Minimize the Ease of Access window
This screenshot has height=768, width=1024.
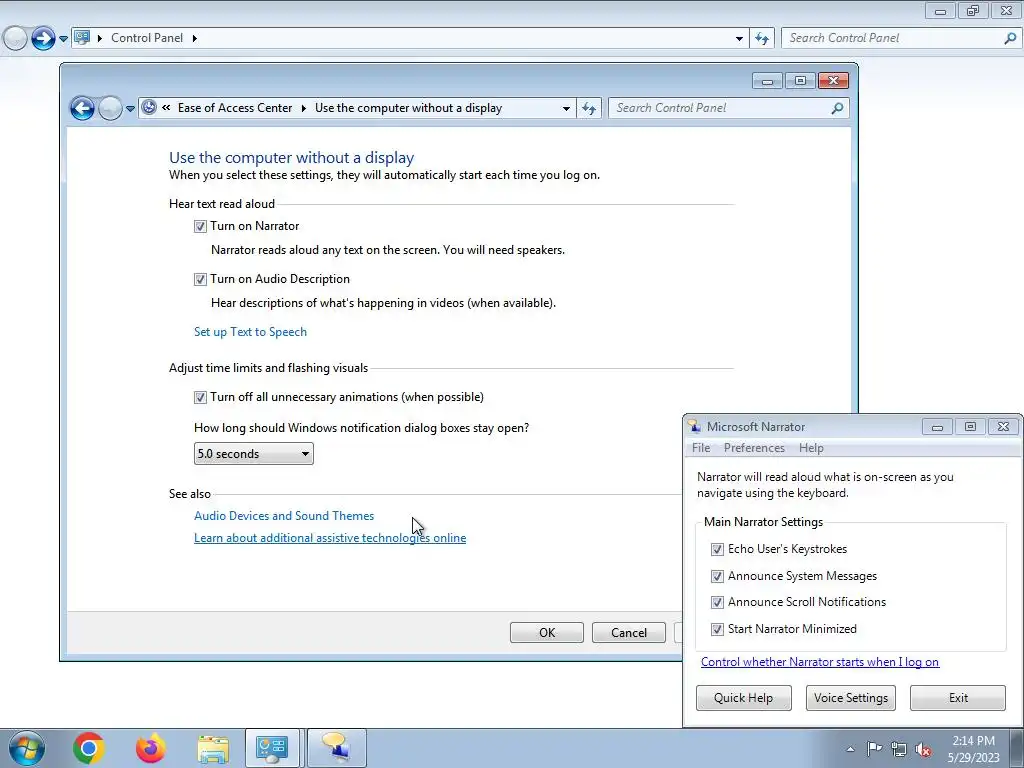click(767, 81)
